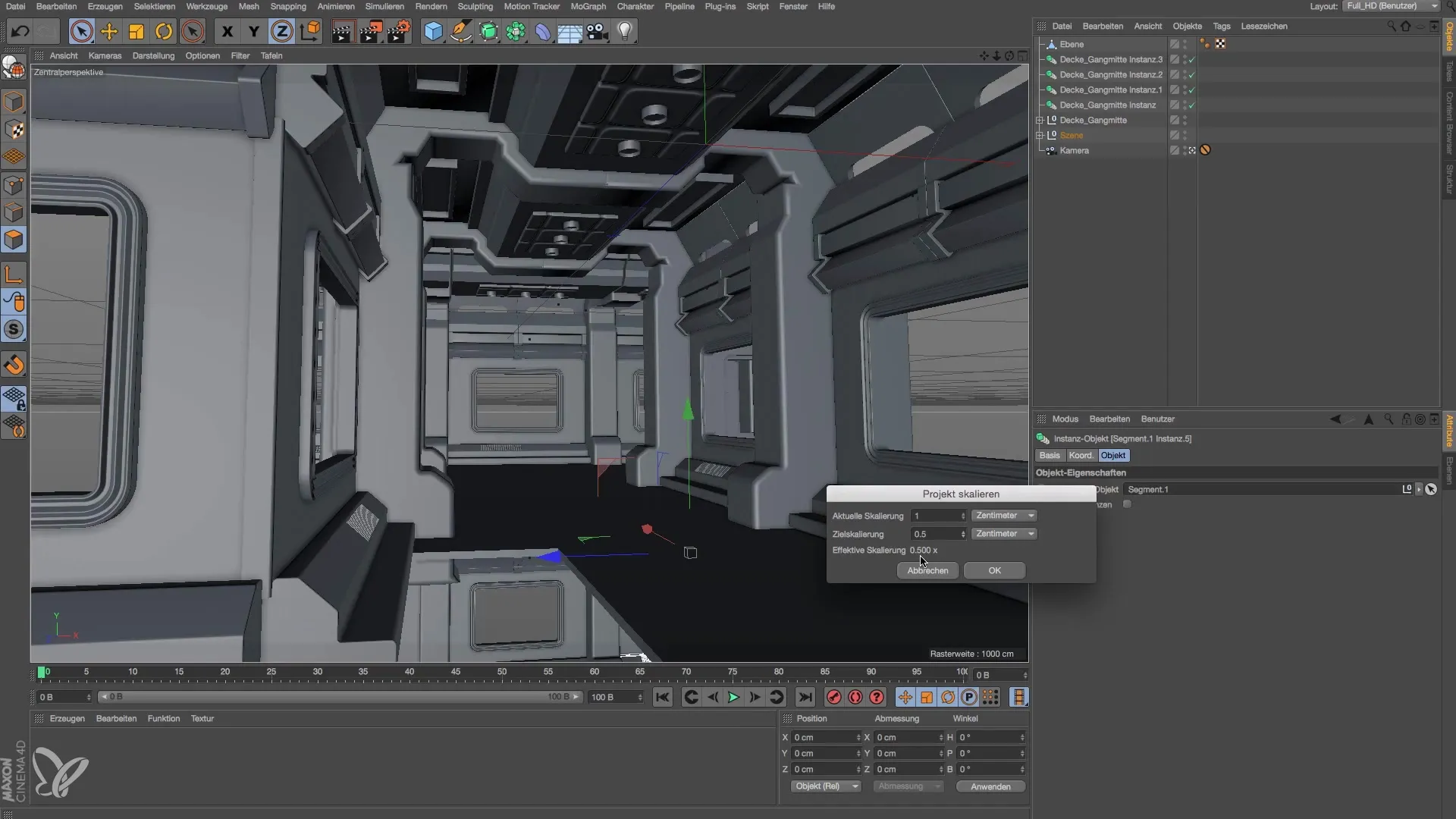Make editable icon in left toolbar
The image size is (1456, 819).
pyautogui.click(x=14, y=68)
